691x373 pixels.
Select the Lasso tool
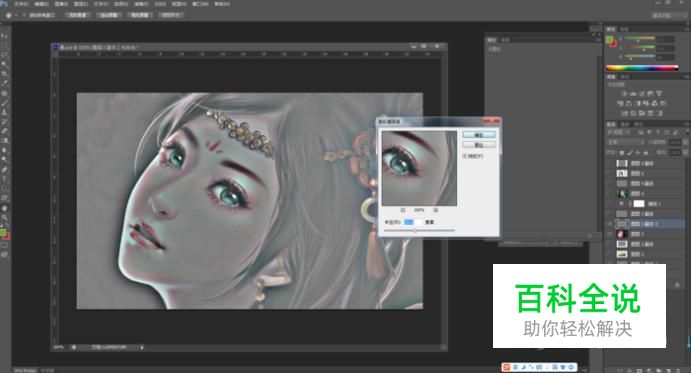[4, 55]
